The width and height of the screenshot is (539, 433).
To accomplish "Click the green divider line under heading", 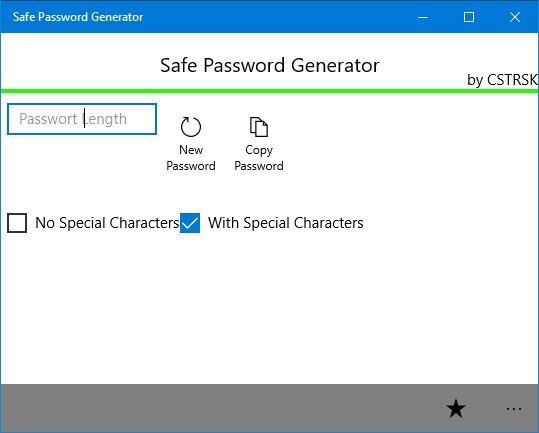I will coord(270,91).
